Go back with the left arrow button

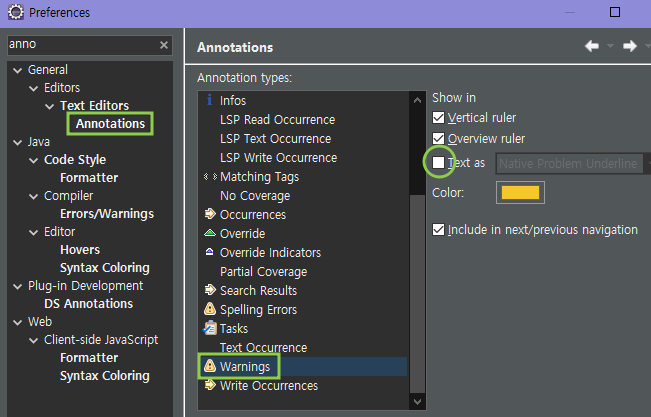[592, 46]
